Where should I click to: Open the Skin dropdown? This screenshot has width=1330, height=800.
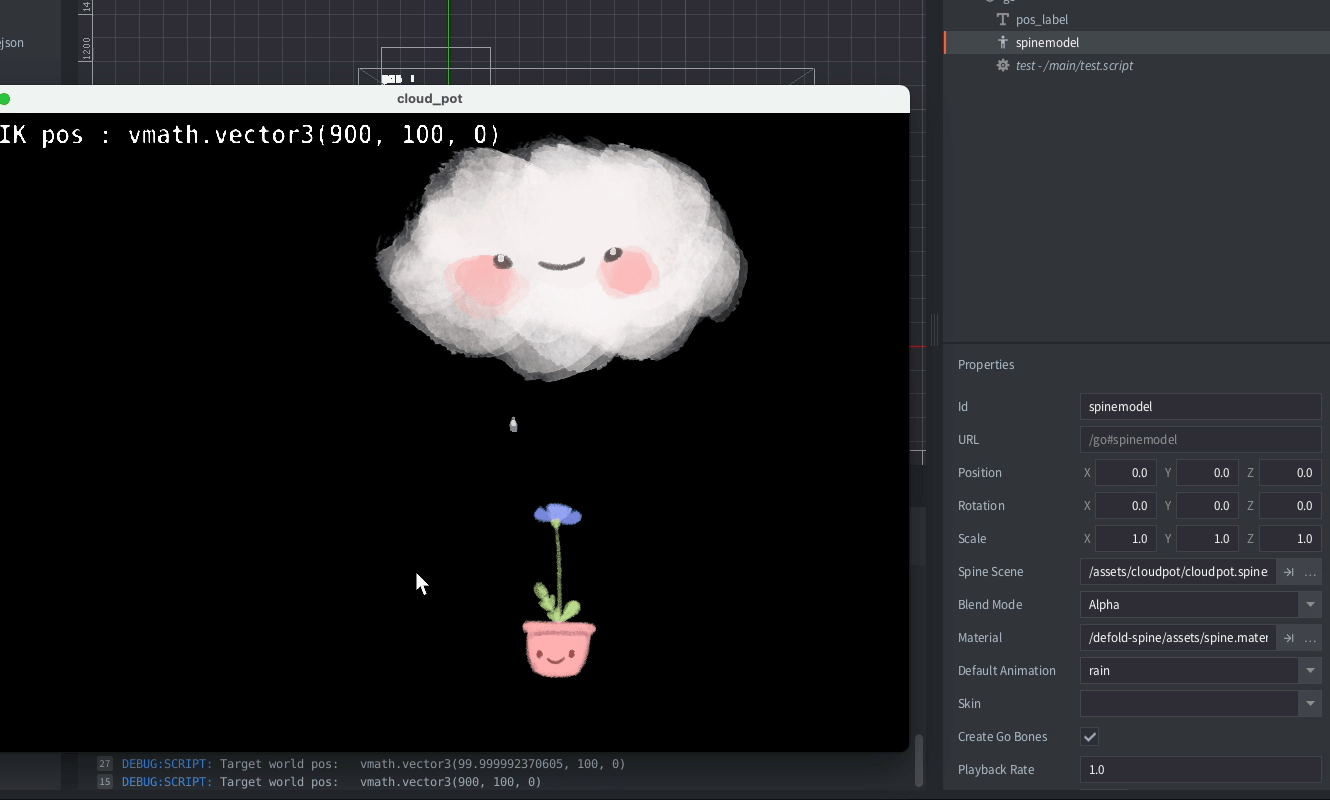click(1309, 704)
